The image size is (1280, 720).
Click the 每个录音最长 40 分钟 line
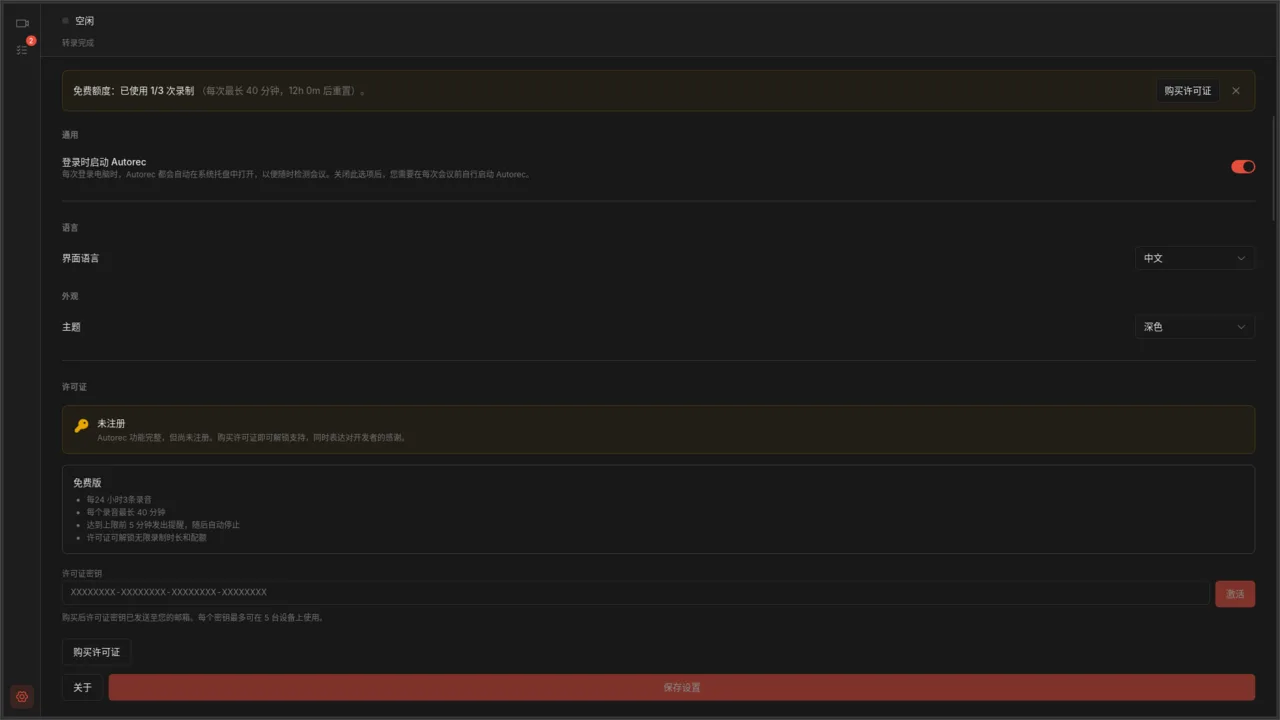[126, 512]
